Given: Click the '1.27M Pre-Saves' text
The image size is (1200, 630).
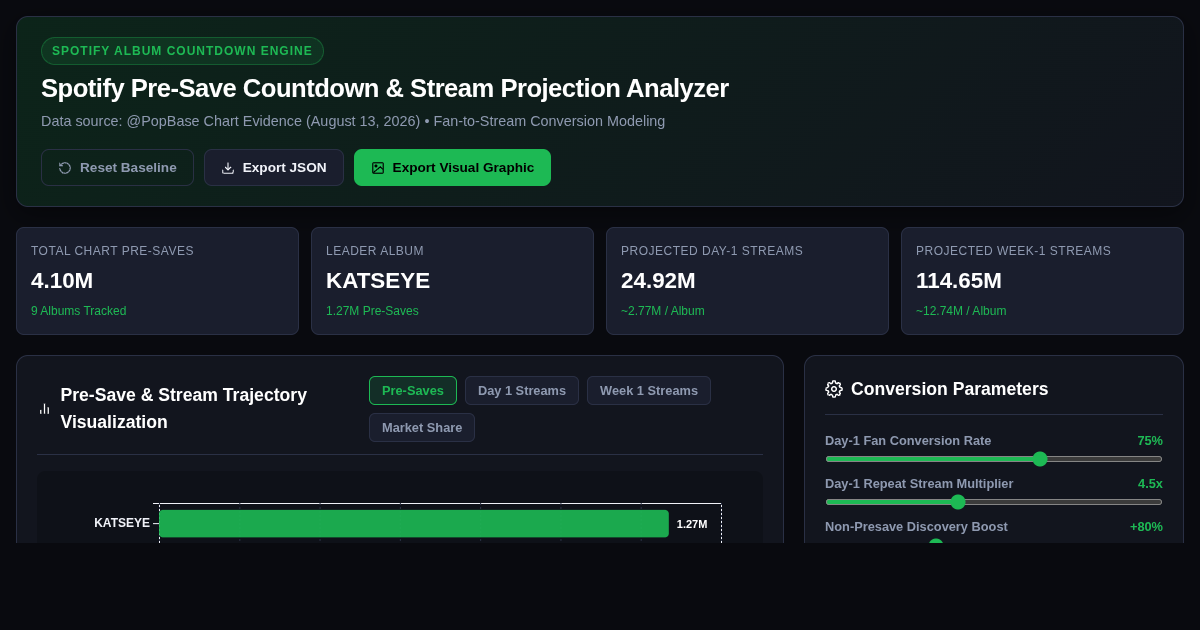Looking at the screenshot, I should pos(372,311).
